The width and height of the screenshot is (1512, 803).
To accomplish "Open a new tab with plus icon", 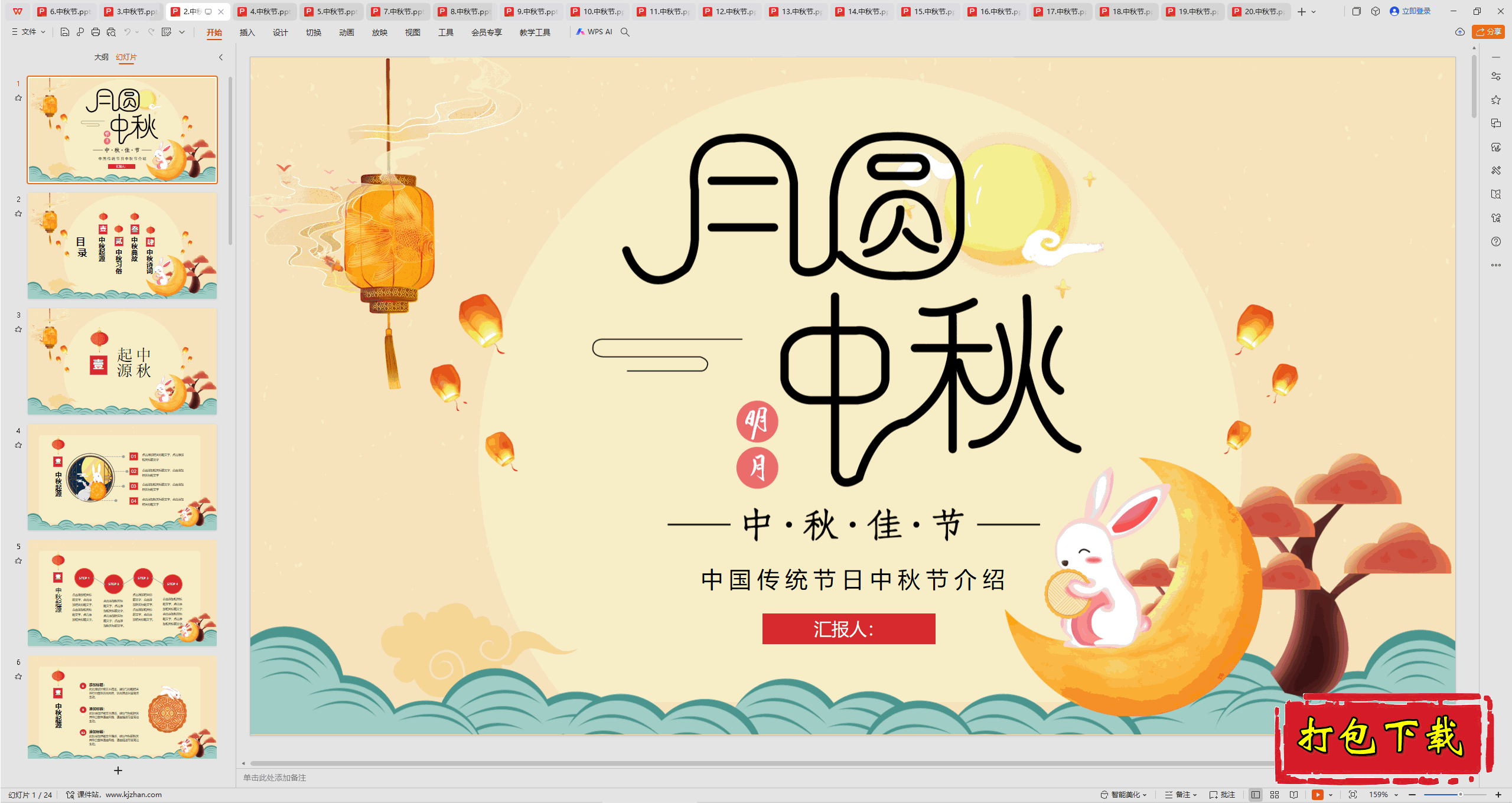I will click(1302, 12).
